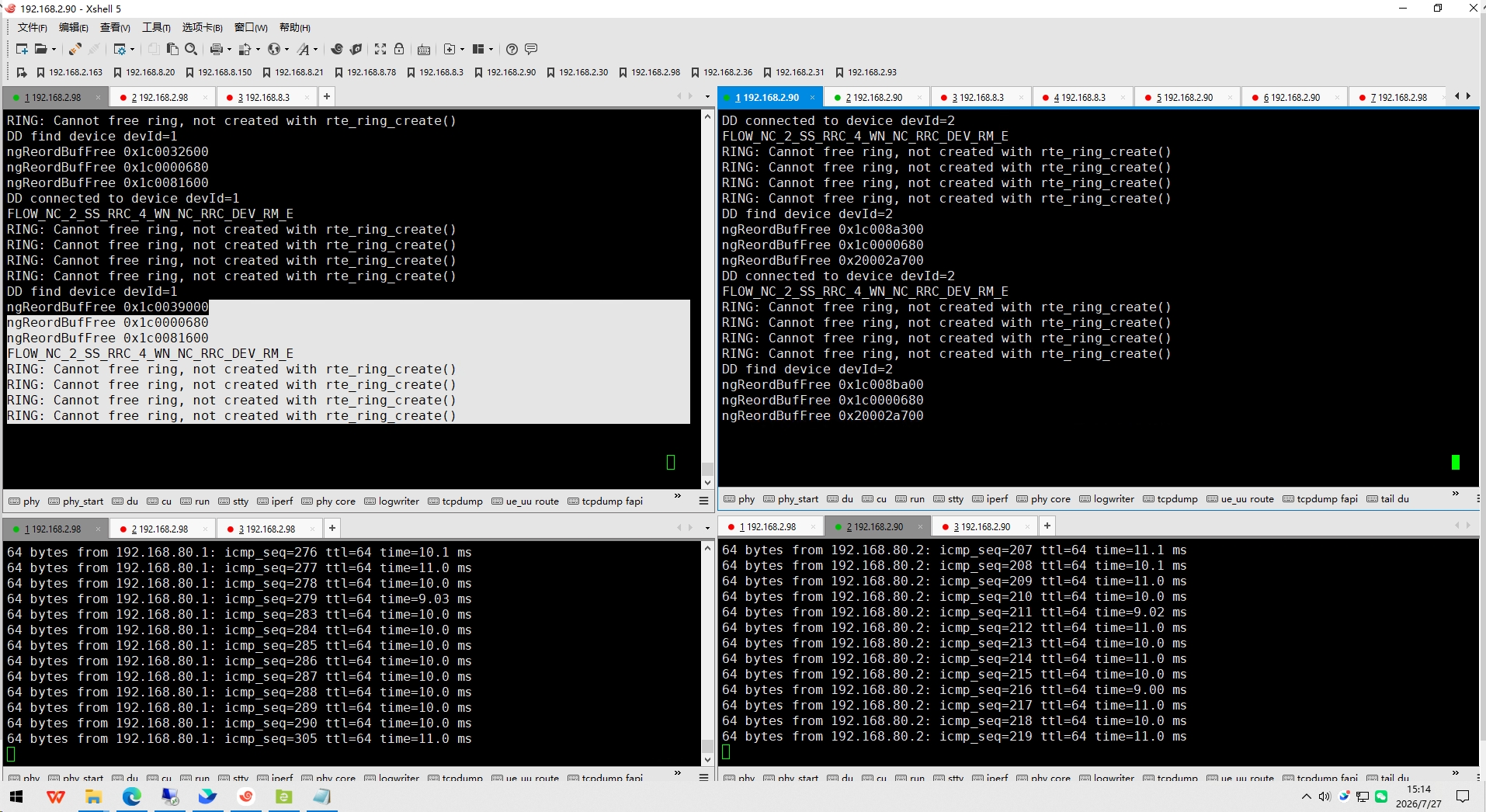Click the 192.168.2.93 session bookmark
Viewport: 1486px width, 812px height.
[866, 72]
